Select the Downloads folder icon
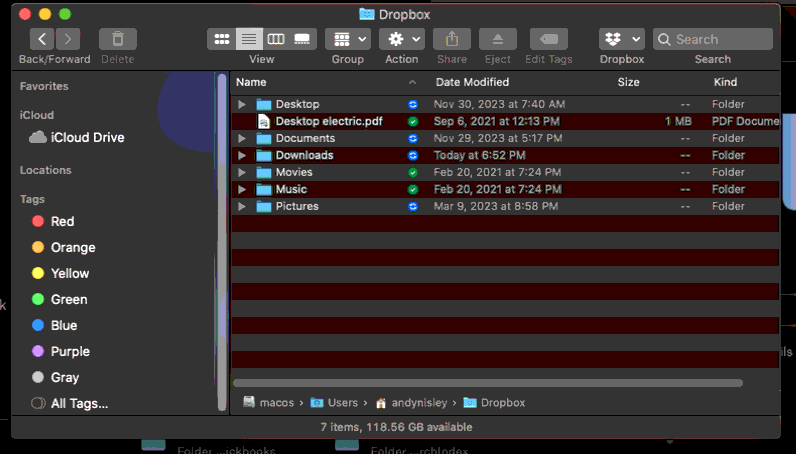 263,155
